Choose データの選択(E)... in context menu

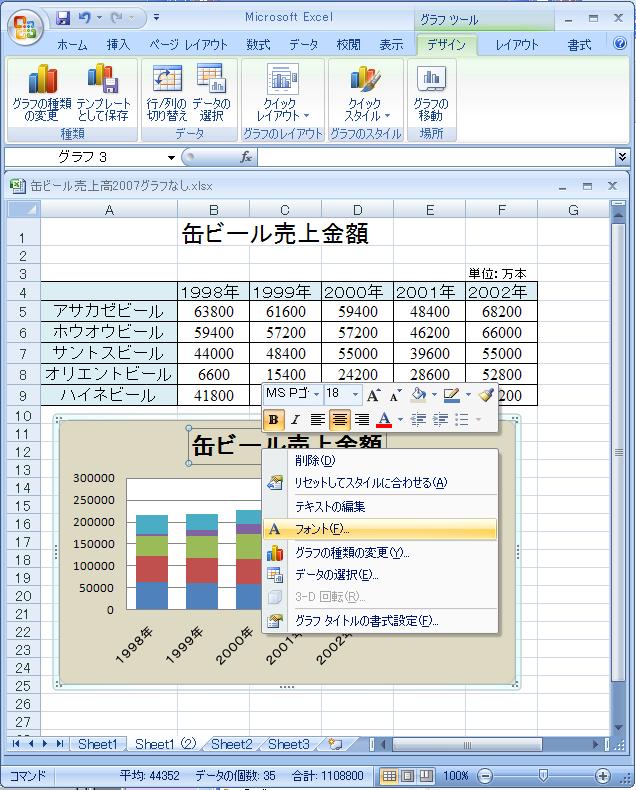click(x=379, y=575)
